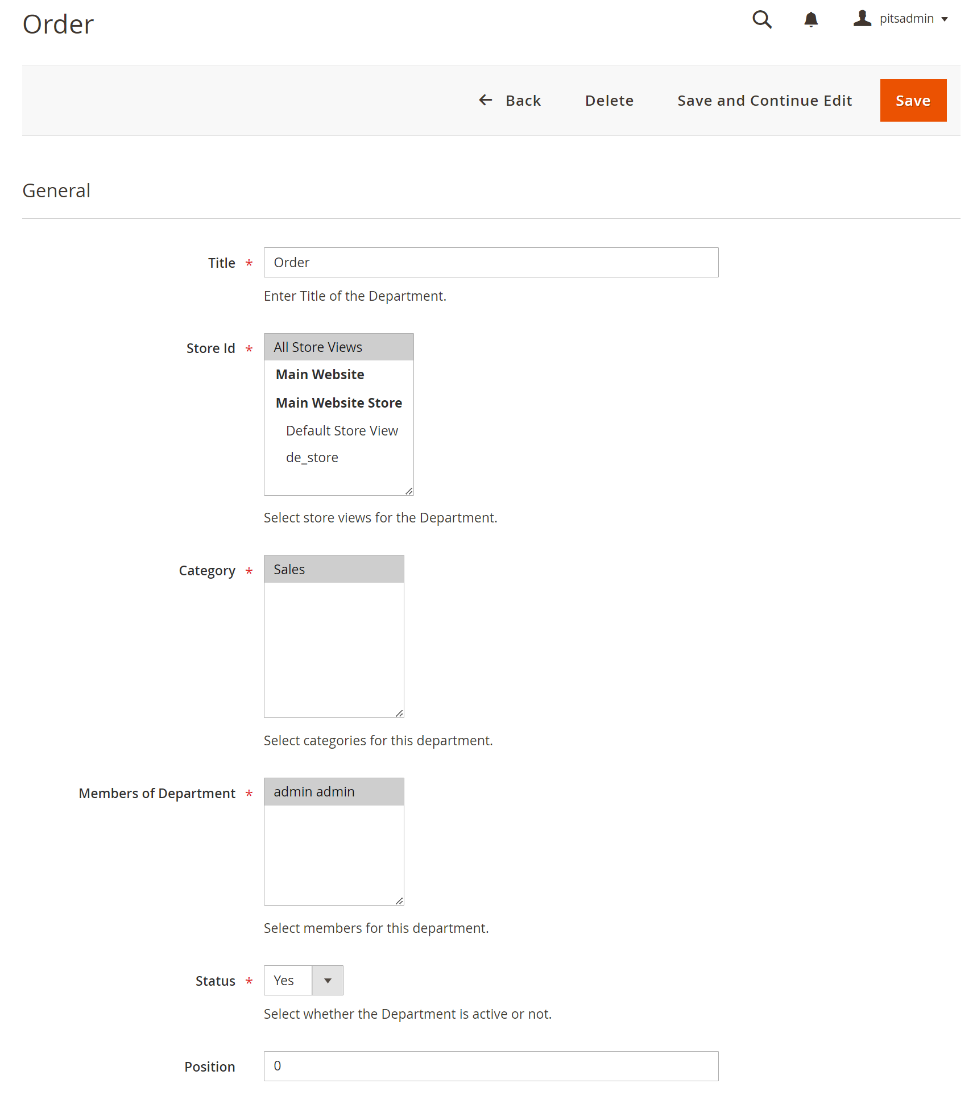The height and width of the screenshot is (1100, 977).
Task: Open the notifications bell
Action: click(x=811, y=20)
